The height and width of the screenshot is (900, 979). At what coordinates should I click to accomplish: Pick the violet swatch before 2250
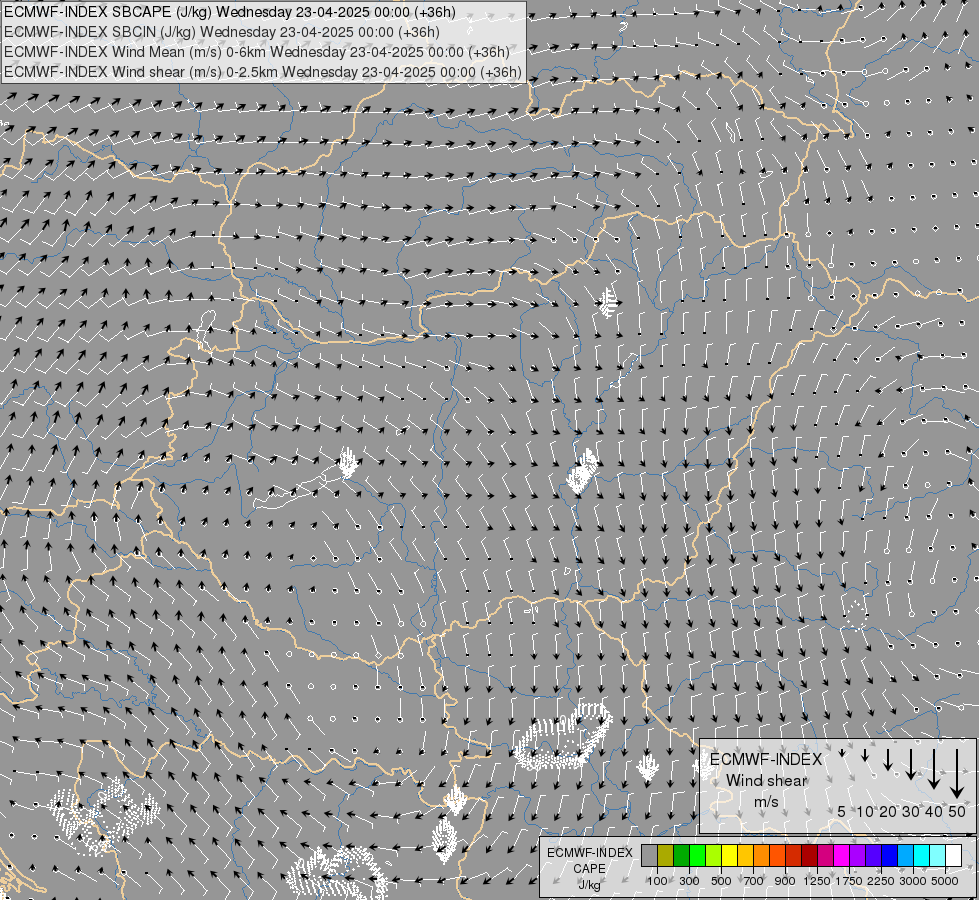[x=874, y=855]
